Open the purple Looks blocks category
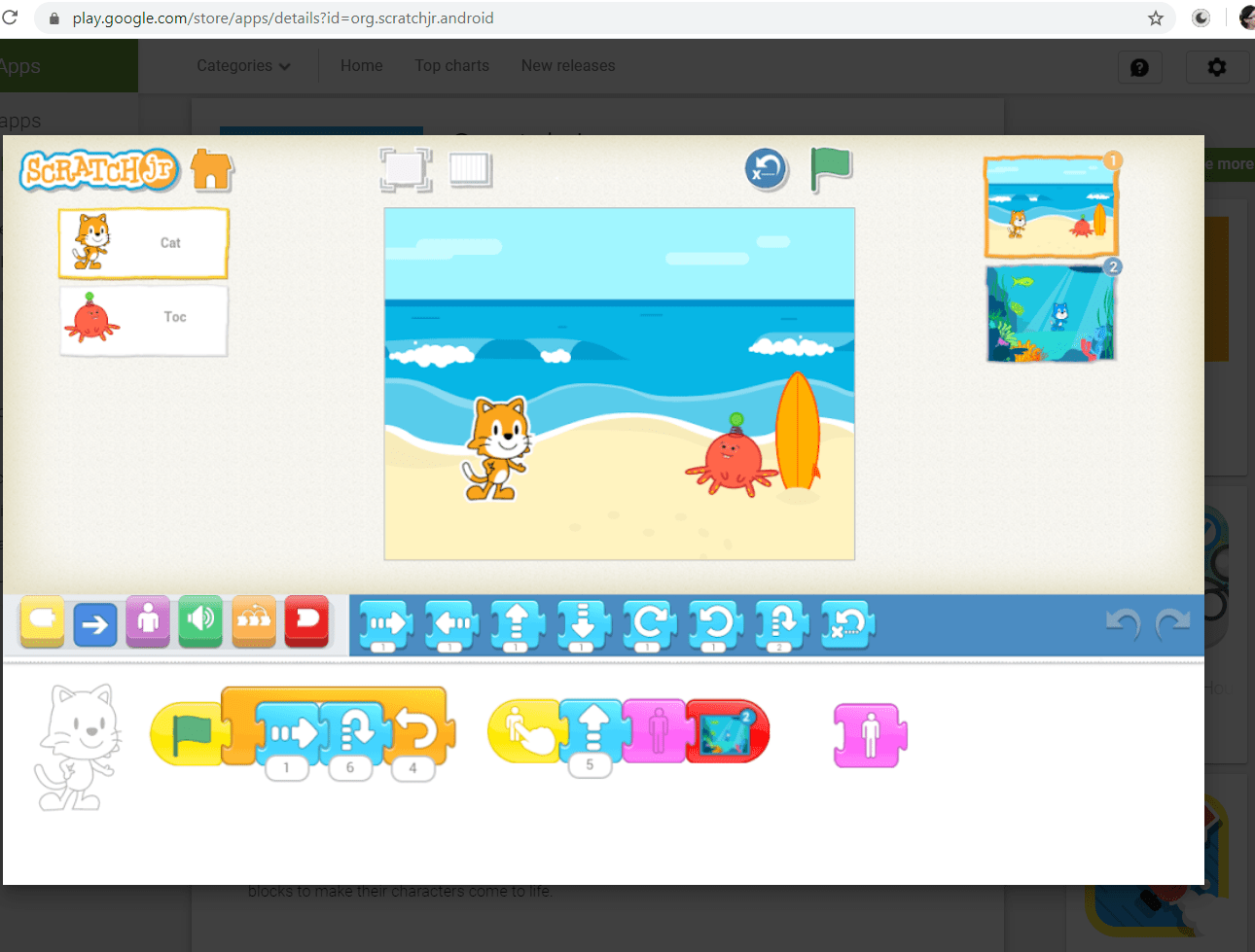Screen dimensions: 1255x952 pyautogui.click(x=147, y=622)
